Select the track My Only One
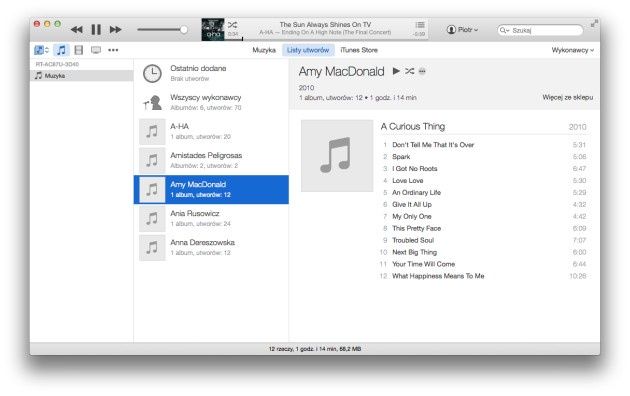The height and width of the screenshot is (396, 630). click(484, 216)
